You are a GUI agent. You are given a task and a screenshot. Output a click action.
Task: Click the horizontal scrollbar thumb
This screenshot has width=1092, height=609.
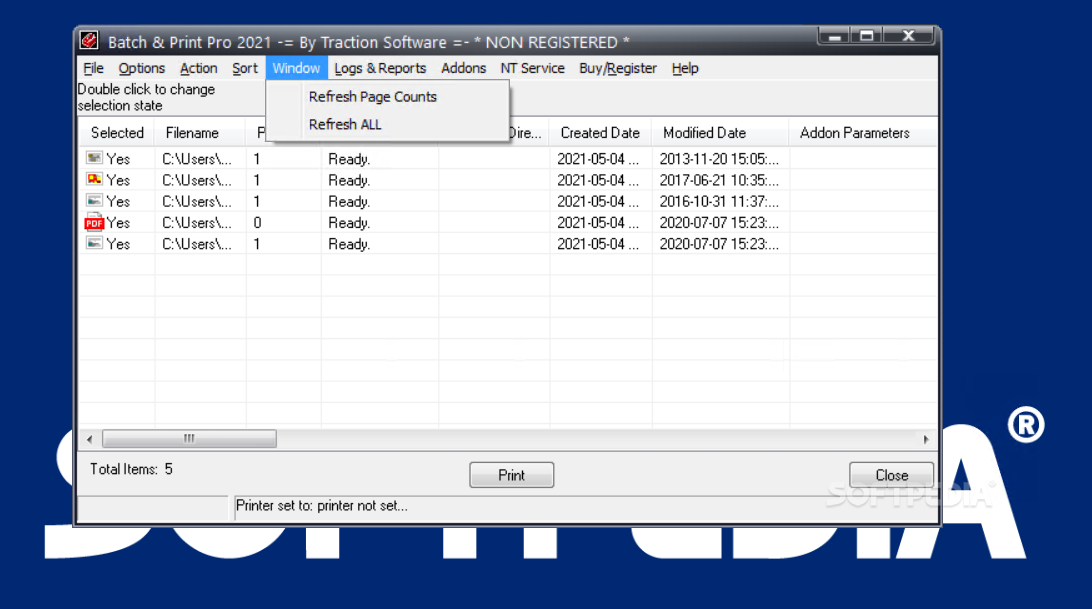coord(189,439)
